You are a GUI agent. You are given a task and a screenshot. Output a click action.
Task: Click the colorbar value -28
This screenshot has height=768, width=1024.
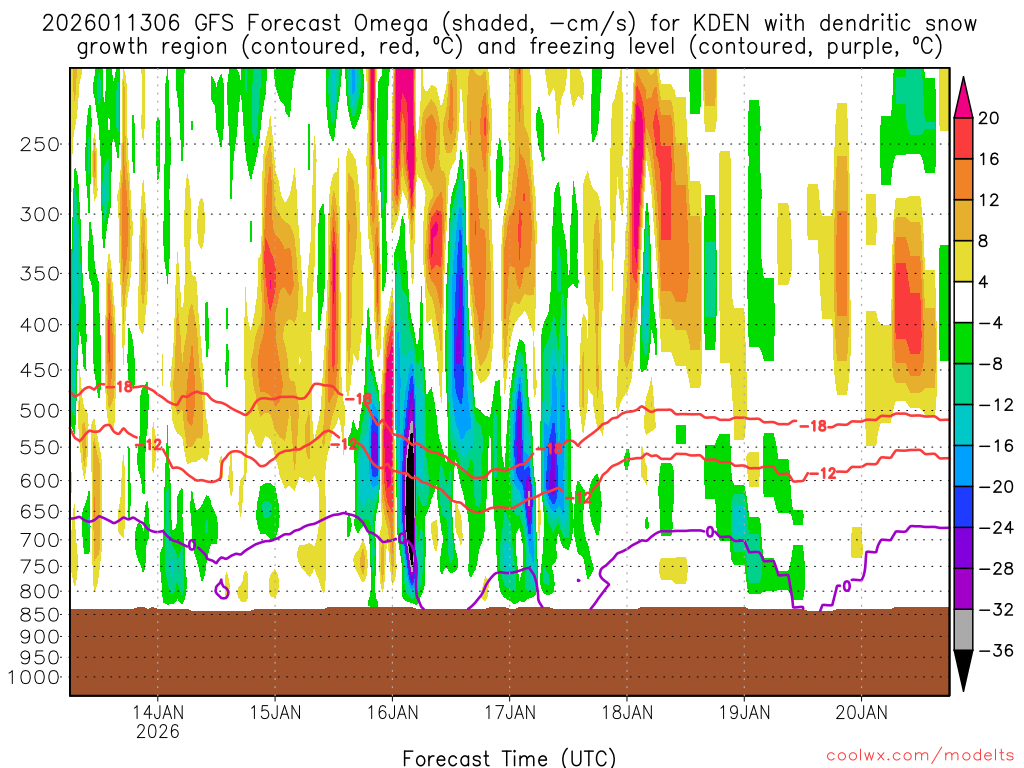tap(995, 569)
